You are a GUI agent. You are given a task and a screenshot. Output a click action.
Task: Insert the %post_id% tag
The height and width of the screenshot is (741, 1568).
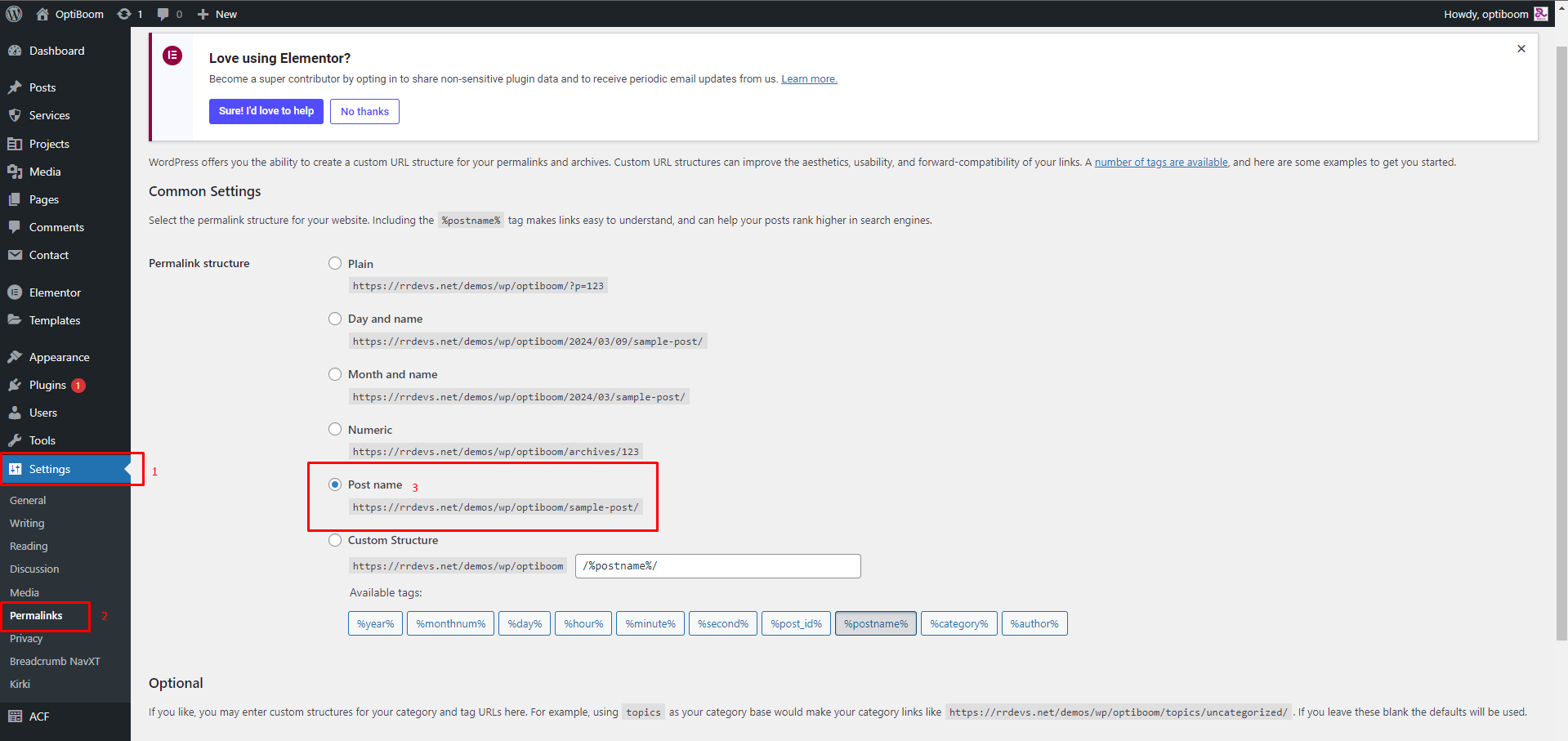pos(797,623)
